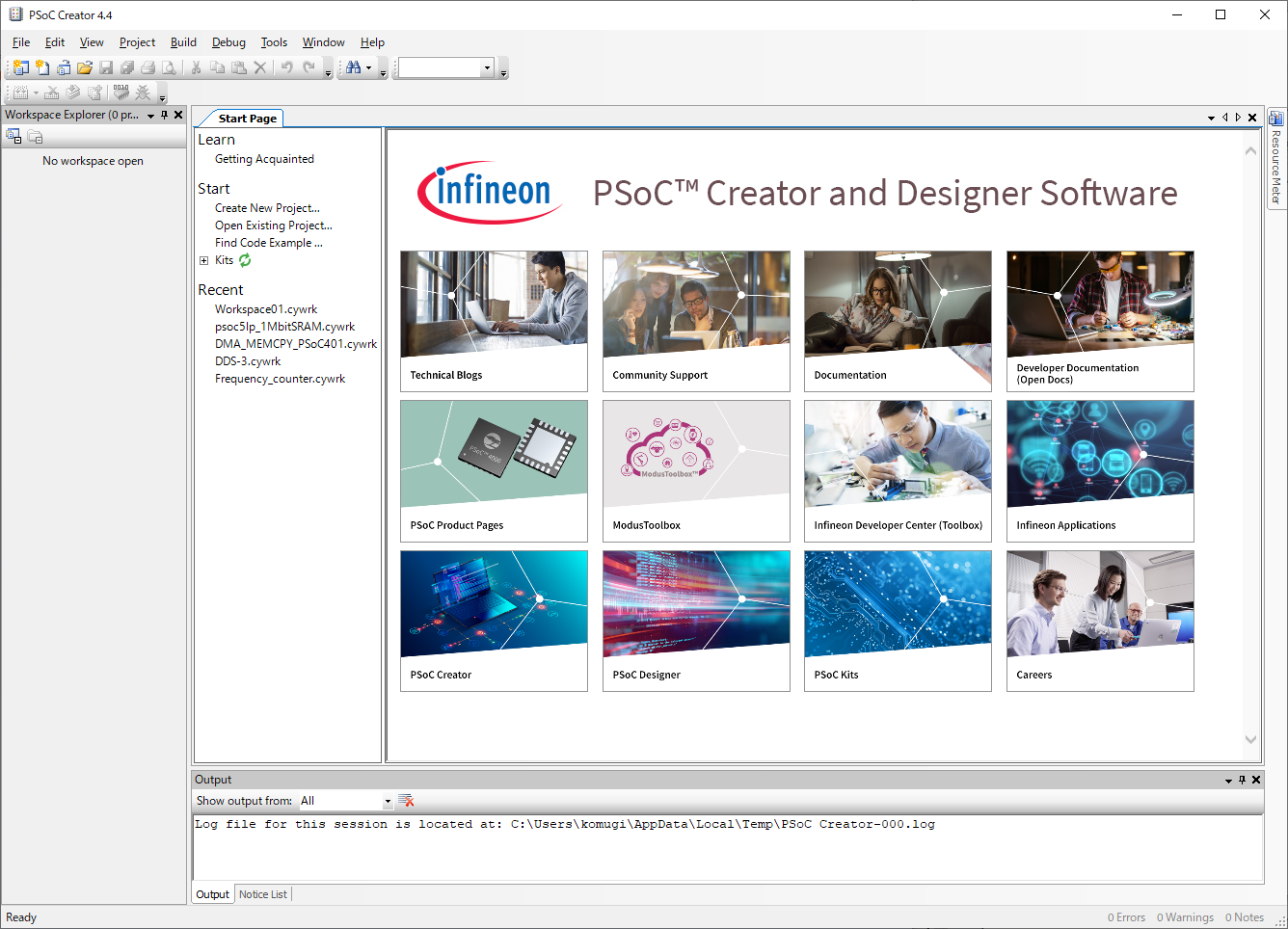Viewport: 1288px width, 929px height.
Task: Click the Undo arrow icon
Action: point(287,67)
